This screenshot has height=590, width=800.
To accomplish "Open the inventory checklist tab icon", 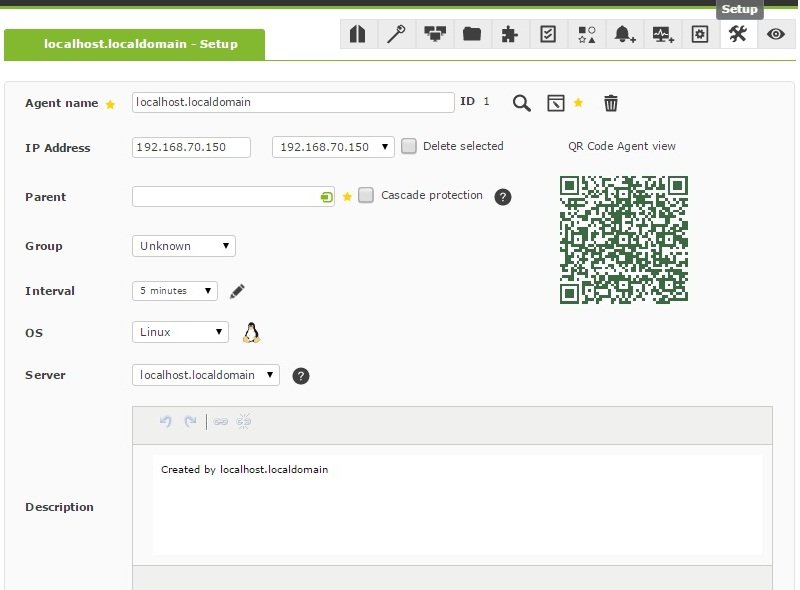I will coord(548,34).
